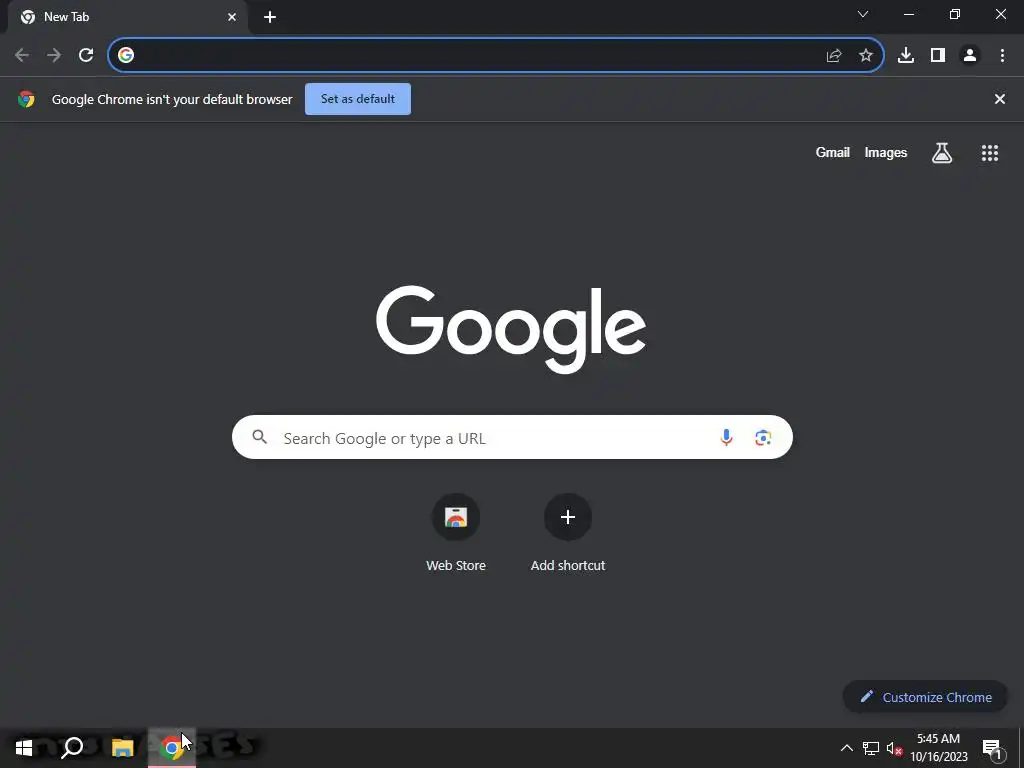Toggle the side panel icon
Image resolution: width=1024 pixels, height=768 pixels.
pos(938,56)
